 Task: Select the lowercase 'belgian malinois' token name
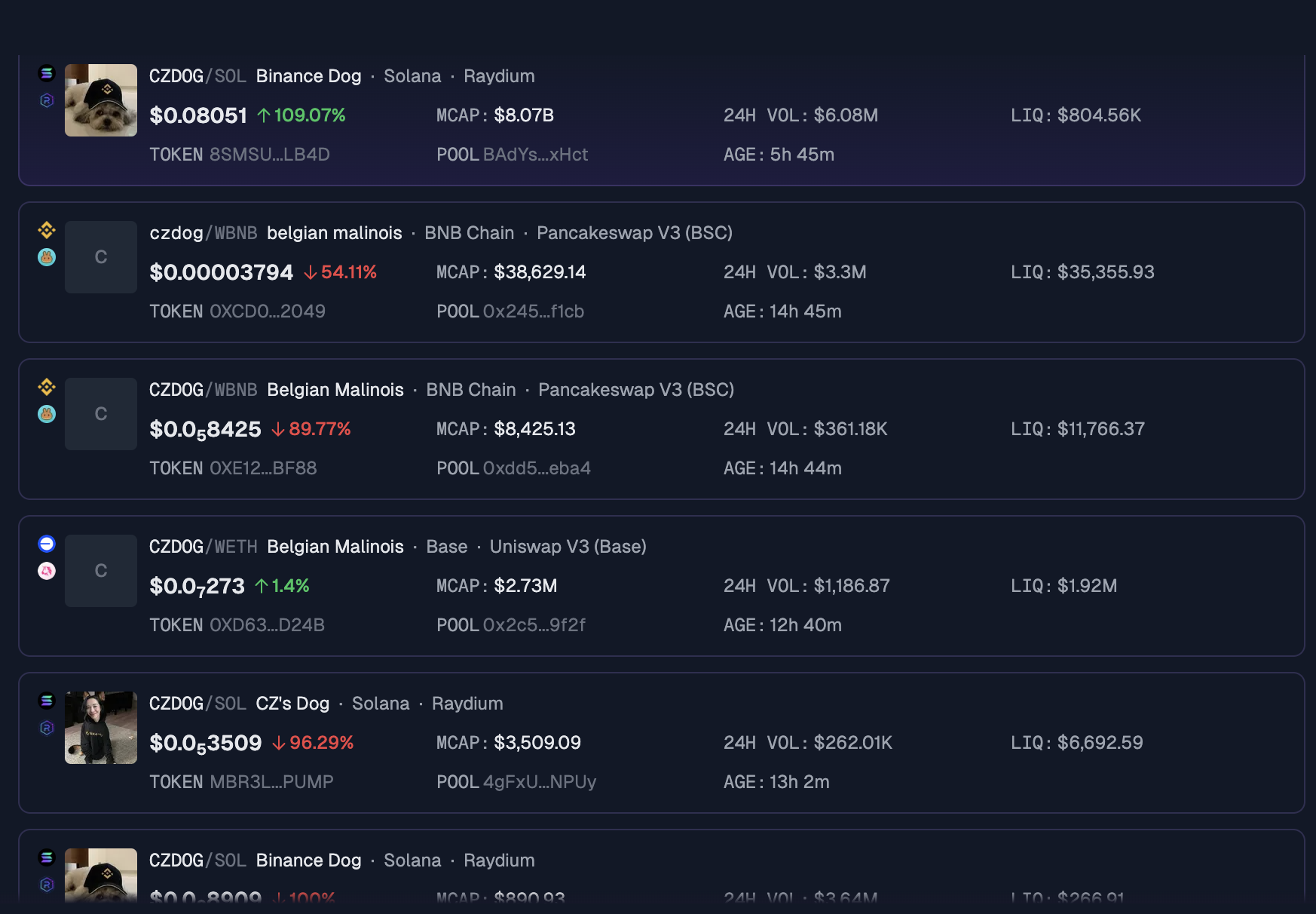tap(335, 233)
